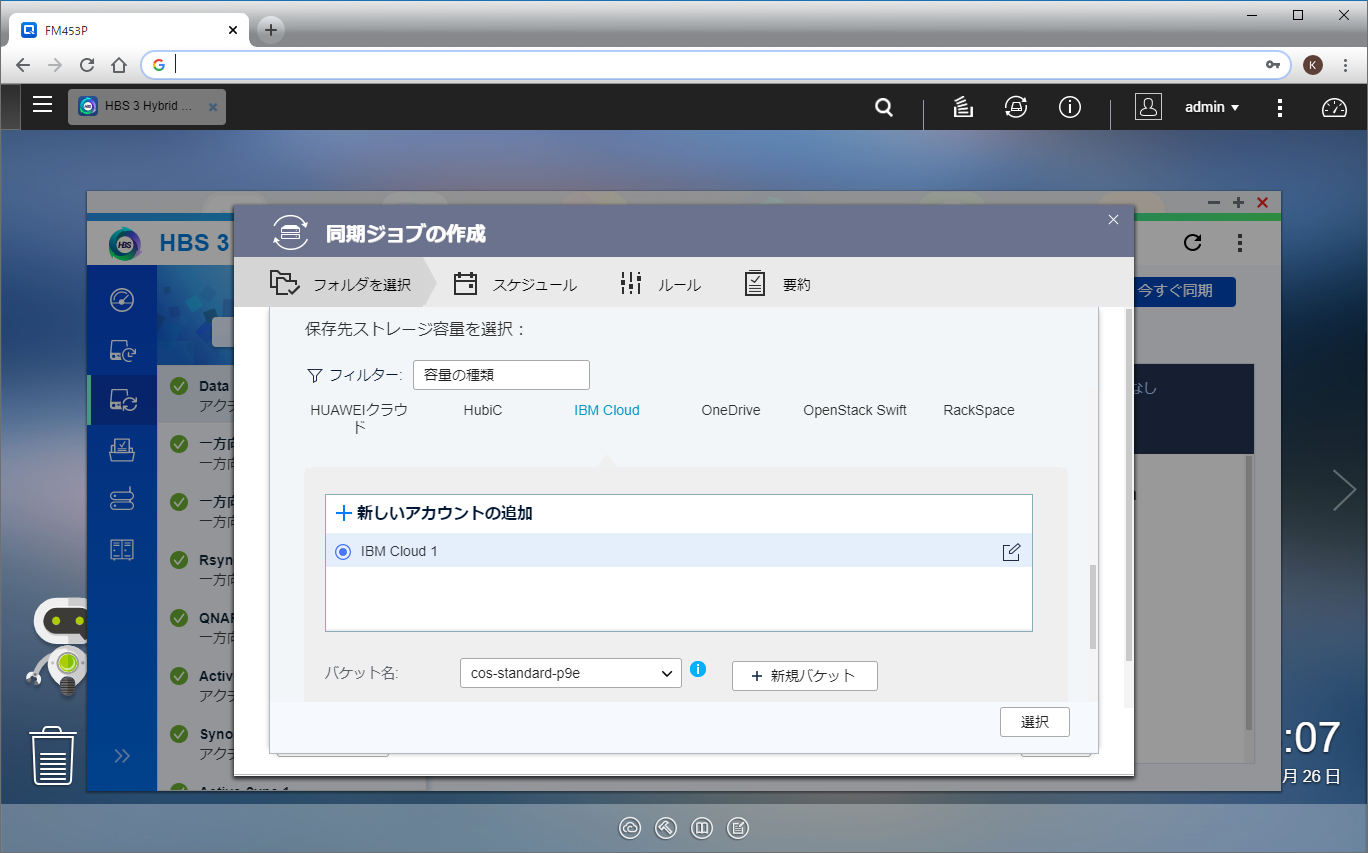The height and width of the screenshot is (853, 1368).
Task: Choose OneDrive as storage destination
Action: tap(730, 410)
